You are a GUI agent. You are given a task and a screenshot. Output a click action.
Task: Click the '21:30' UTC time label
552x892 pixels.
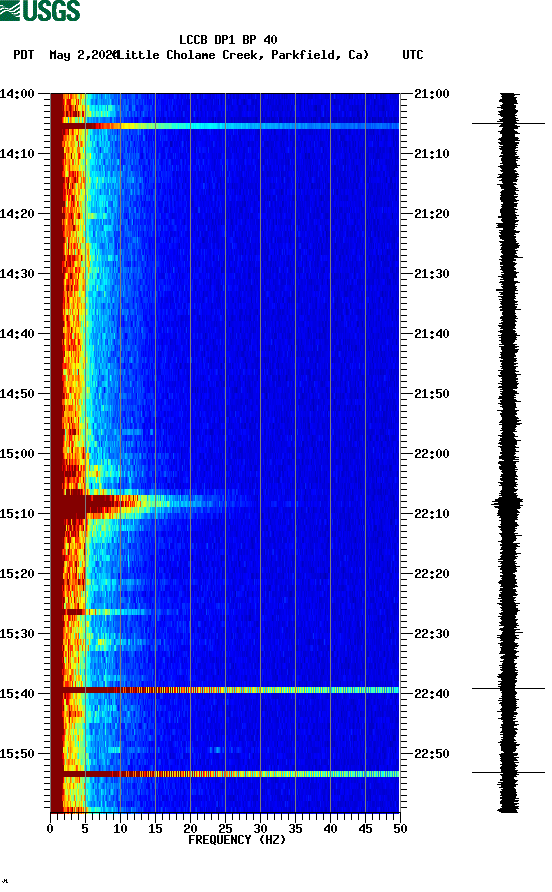(432, 274)
